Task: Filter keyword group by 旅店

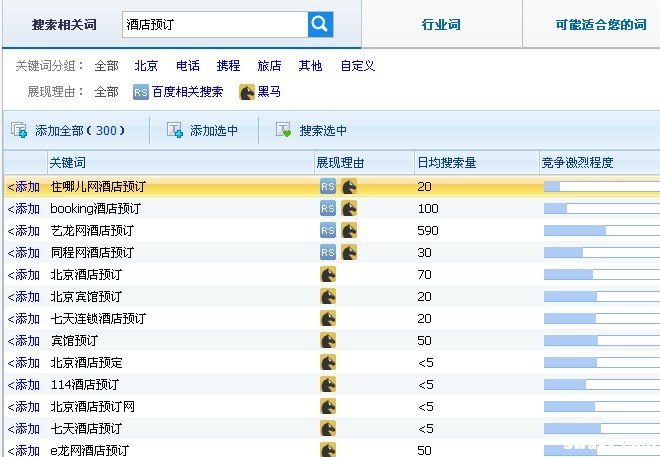Action: [x=269, y=66]
